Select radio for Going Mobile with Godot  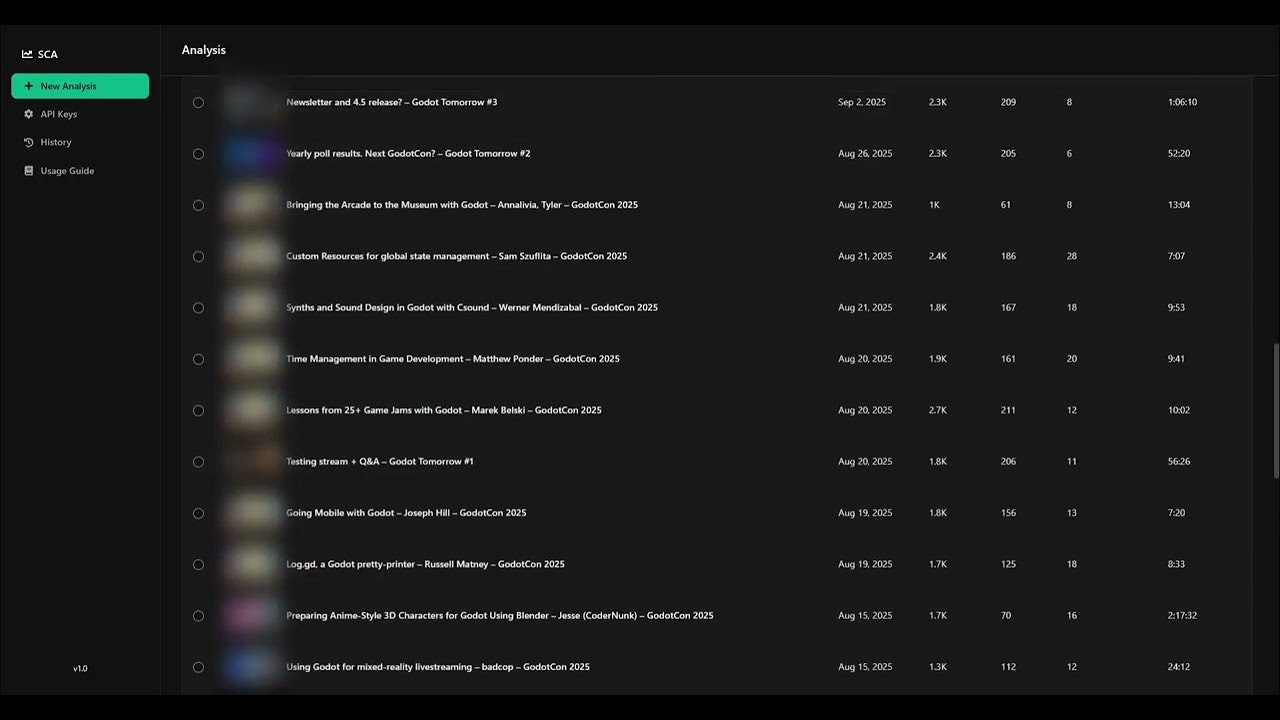point(198,513)
